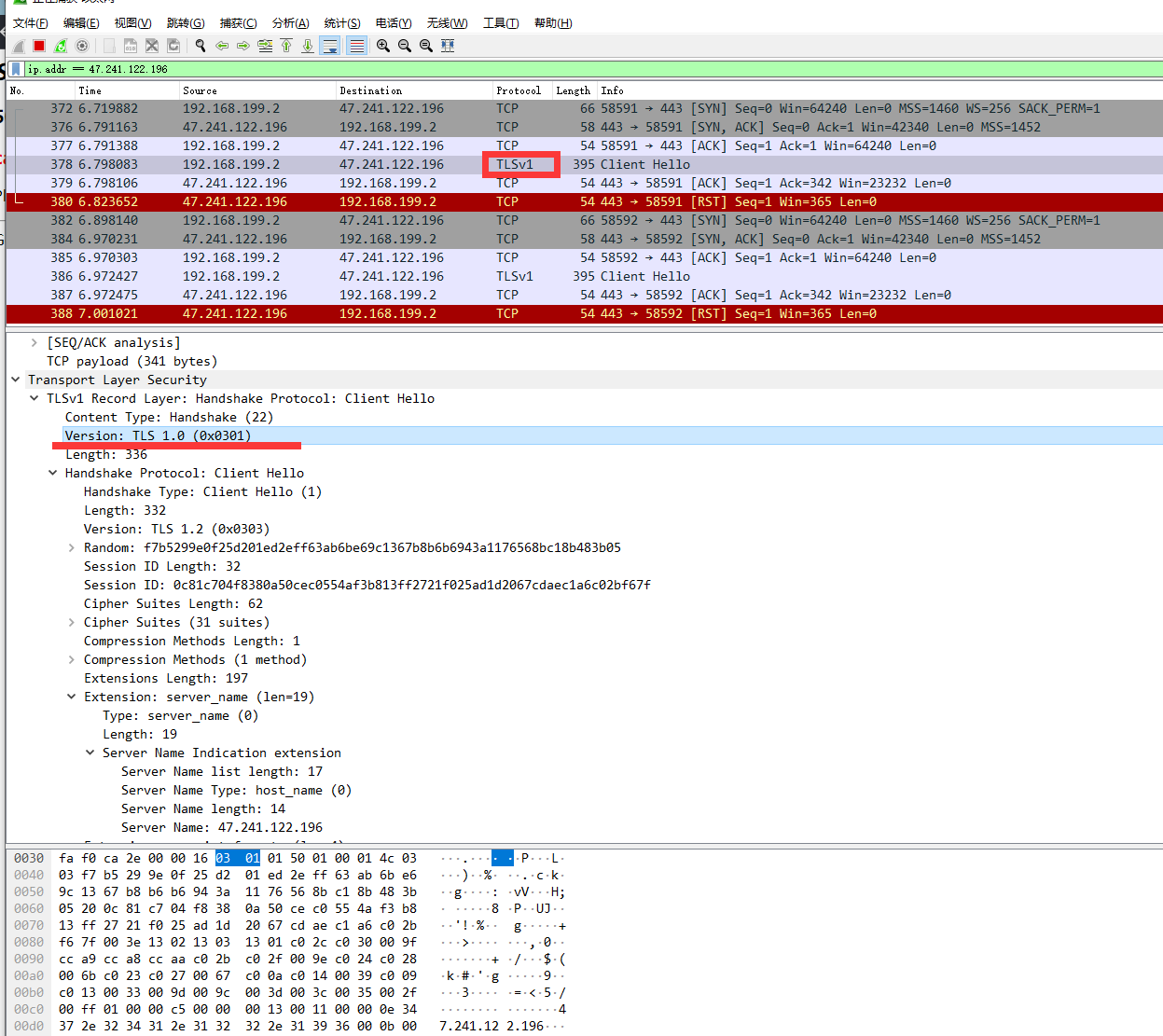Collapse the Transport Layer Security tree
The width and height of the screenshot is (1163, 1036).
click(16, 380)
